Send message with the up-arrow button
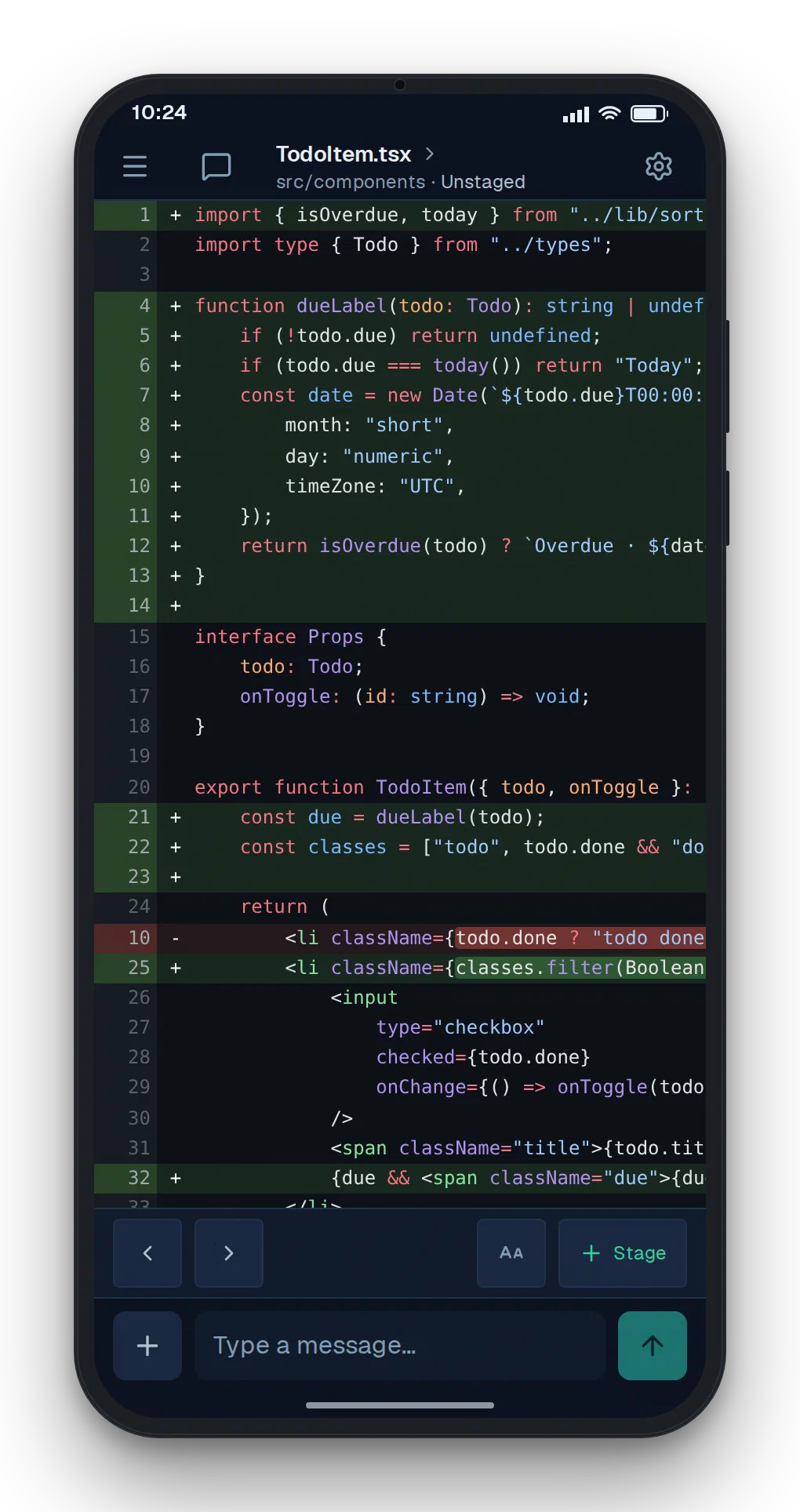The width and height of the screenshot is (800, 1512). tap(653, 1346)
